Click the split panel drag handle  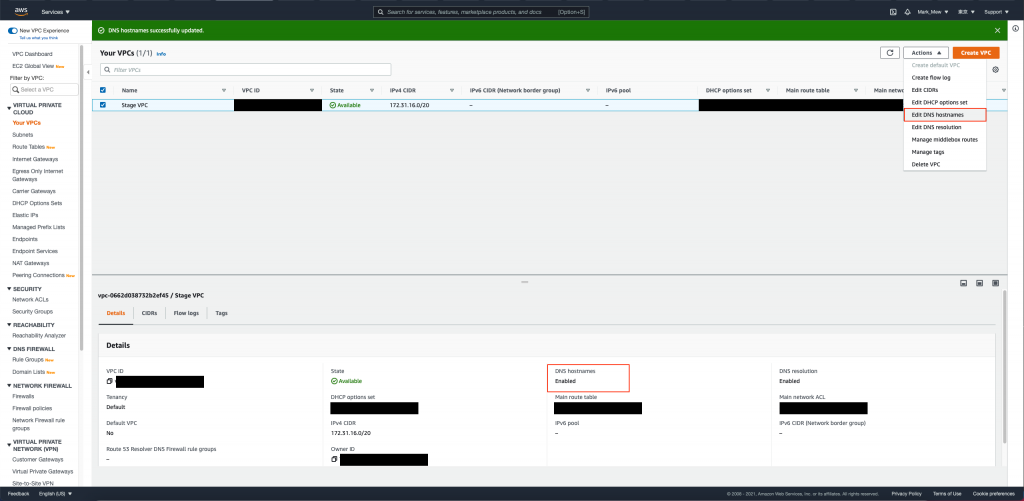524,282
